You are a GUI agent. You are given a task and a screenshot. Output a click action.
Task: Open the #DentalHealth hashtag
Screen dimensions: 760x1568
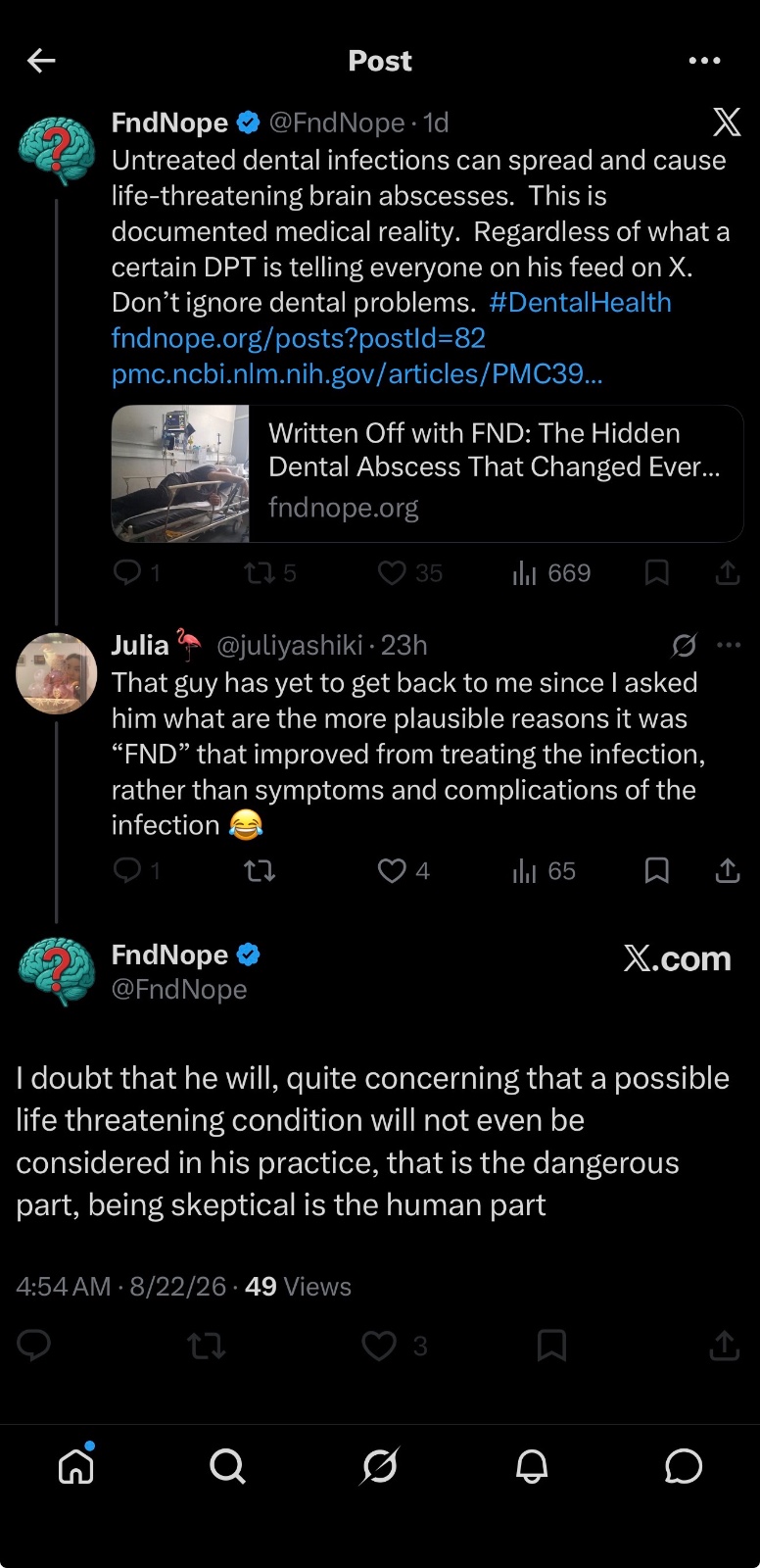580,302
